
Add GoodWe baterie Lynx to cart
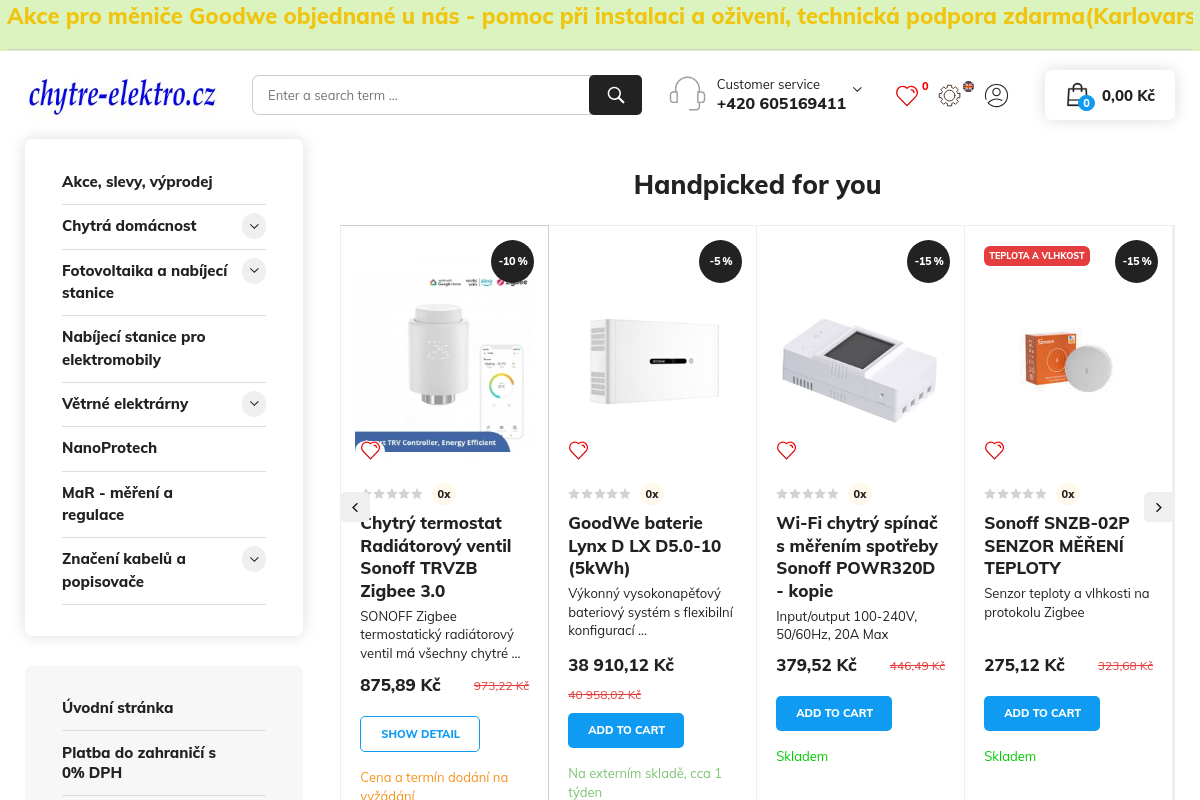626,730
